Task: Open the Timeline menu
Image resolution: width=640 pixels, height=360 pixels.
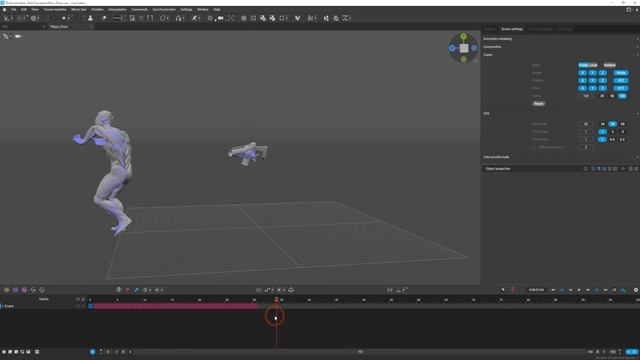Action: (x=97, y=9)
